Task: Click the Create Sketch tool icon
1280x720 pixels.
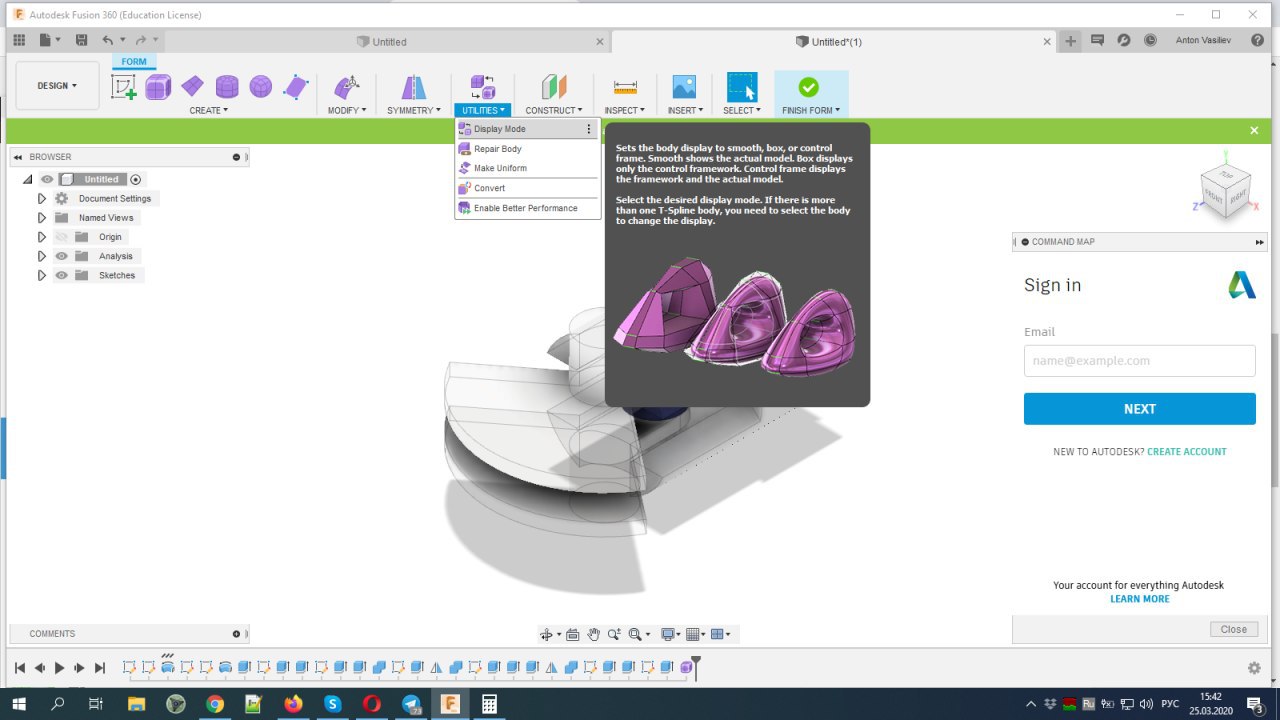Action: tap(124, 87)
